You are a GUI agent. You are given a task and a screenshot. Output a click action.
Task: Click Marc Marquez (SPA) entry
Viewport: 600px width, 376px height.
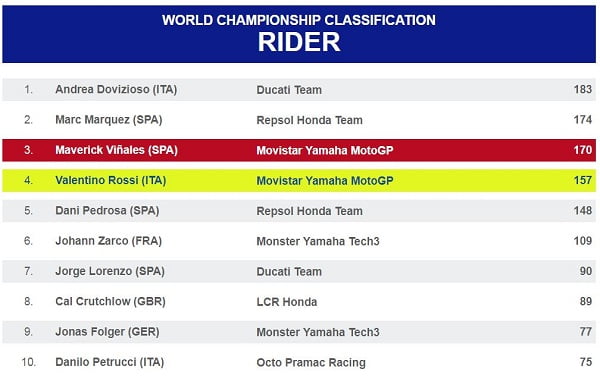tap(109, 120)
